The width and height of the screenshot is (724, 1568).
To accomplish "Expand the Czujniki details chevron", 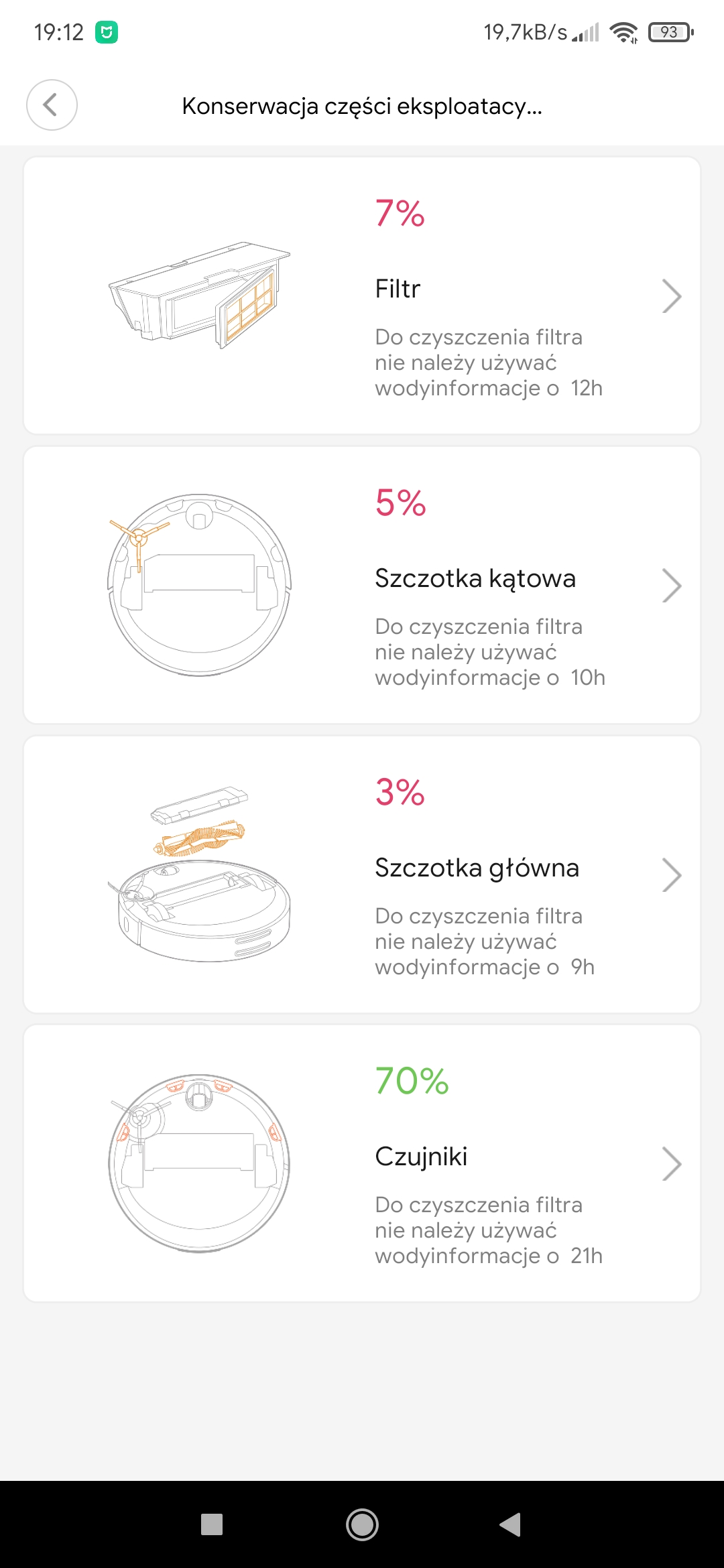I will pyautogui.click(x=671, y=1164).
